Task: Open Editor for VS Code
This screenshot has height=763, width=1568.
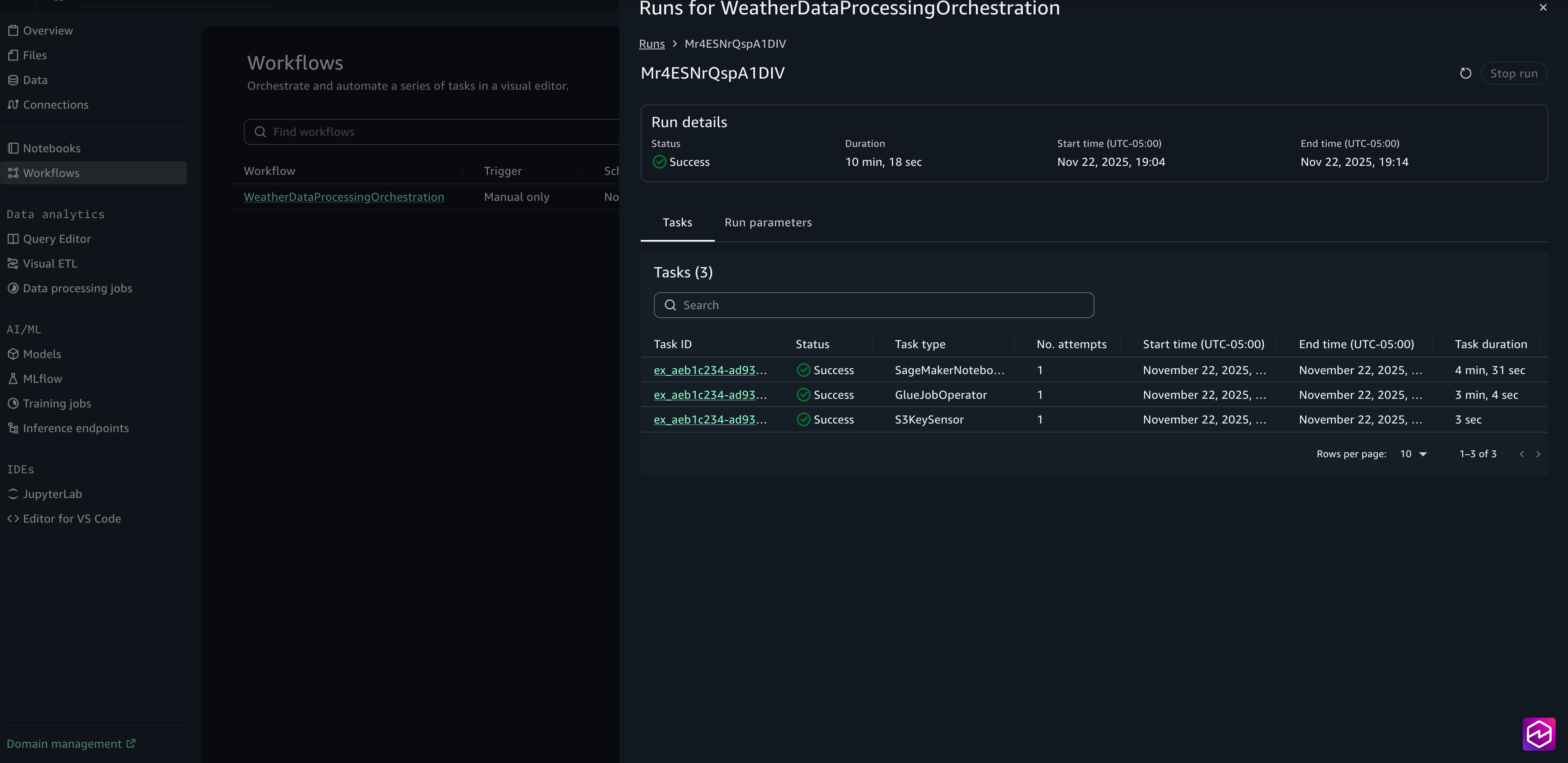Action: [71, 519]
